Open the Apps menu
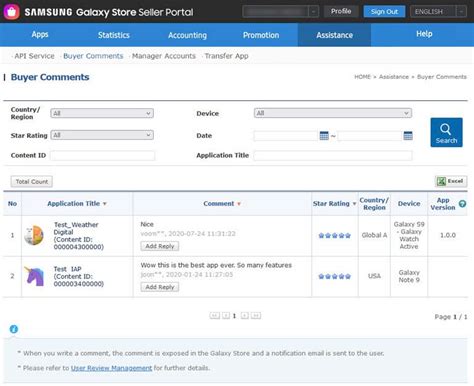This screenshot has width=474, height=386. (x=40, y=35)
